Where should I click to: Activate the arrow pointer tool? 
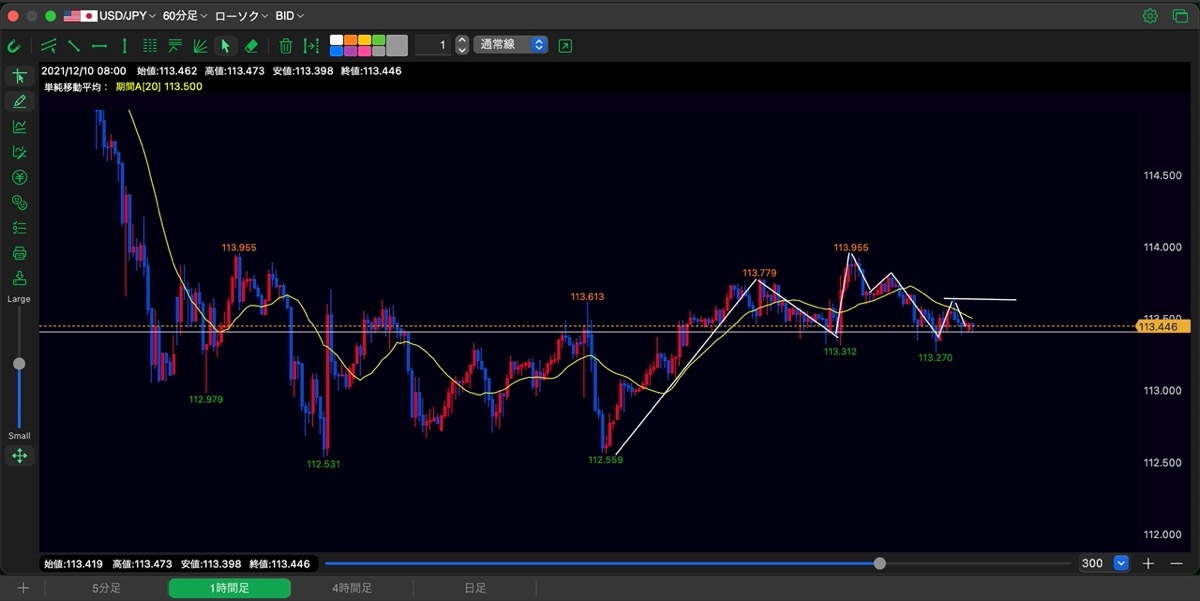(x=225, y=45)
